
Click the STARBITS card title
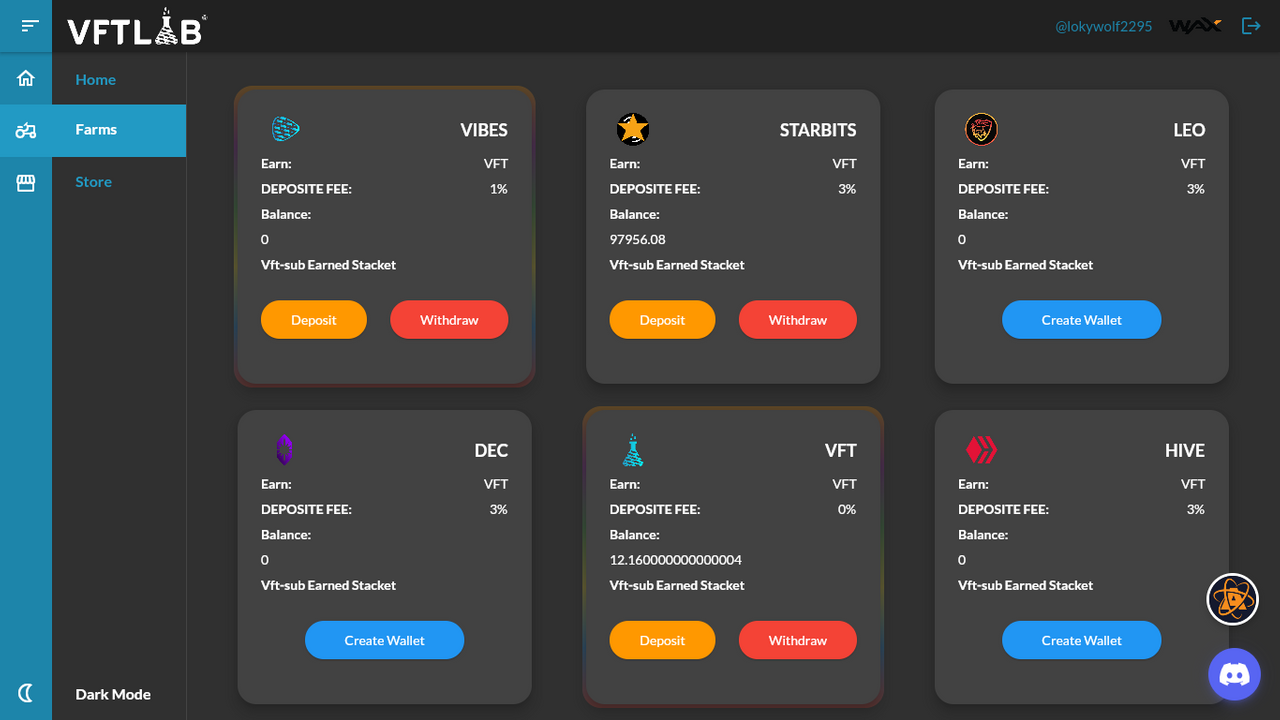[x=818, y=130]
